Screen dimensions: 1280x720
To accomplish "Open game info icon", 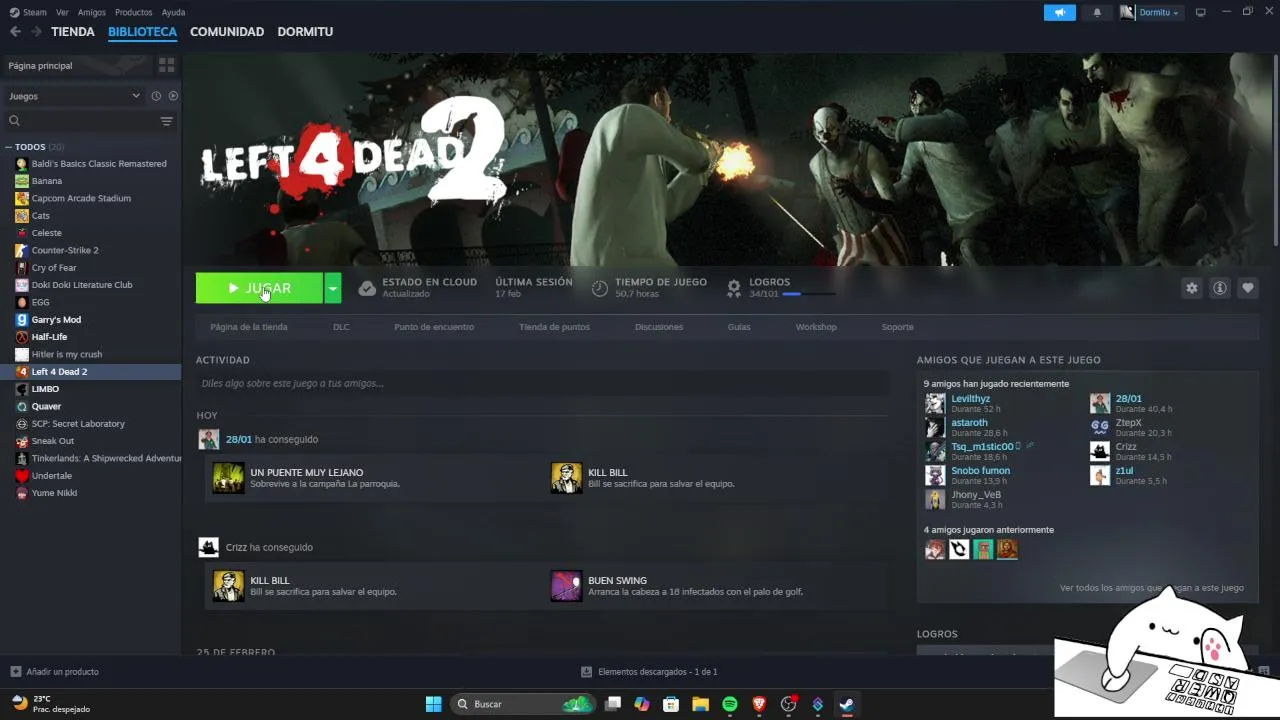I will (1220, 288).
